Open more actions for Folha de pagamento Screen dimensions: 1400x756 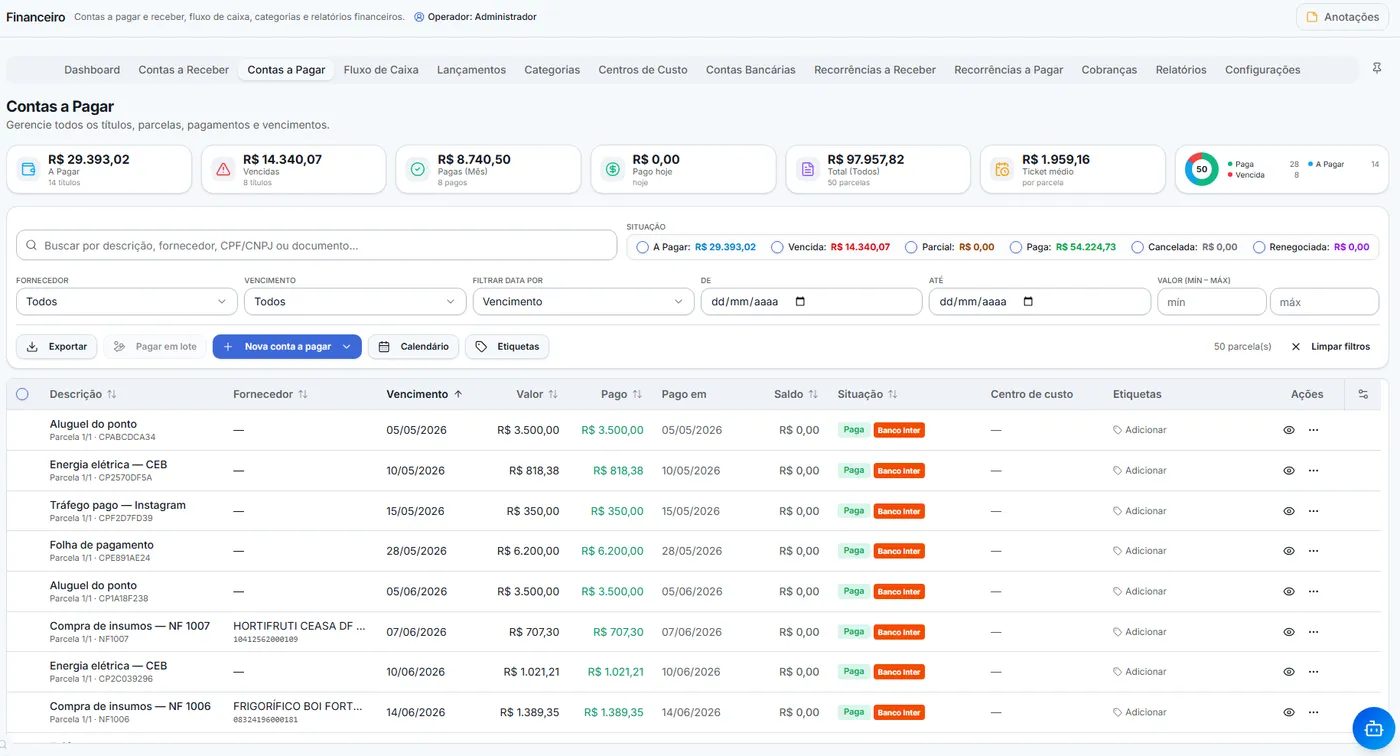1313,551
